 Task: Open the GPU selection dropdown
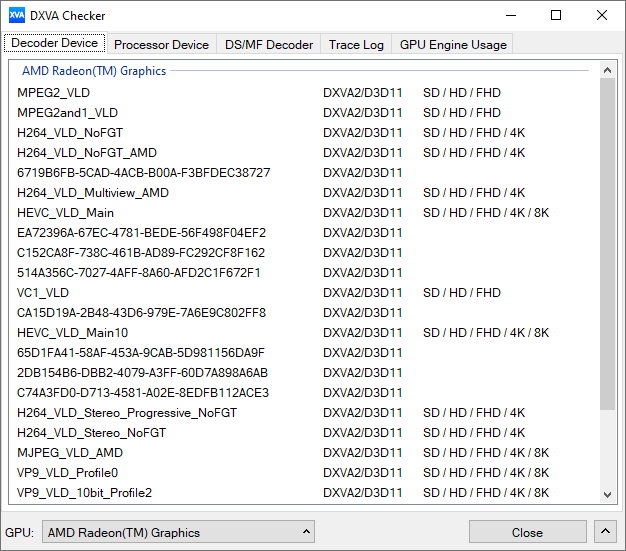tap(180, 532)
